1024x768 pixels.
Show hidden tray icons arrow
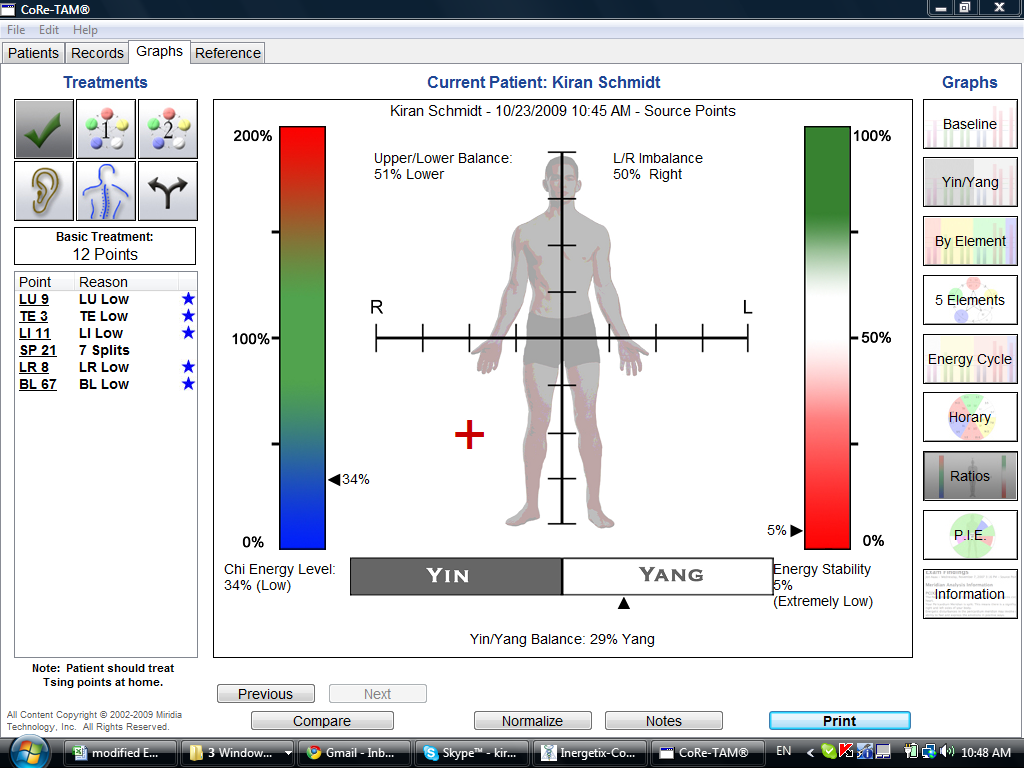point(810,752)
